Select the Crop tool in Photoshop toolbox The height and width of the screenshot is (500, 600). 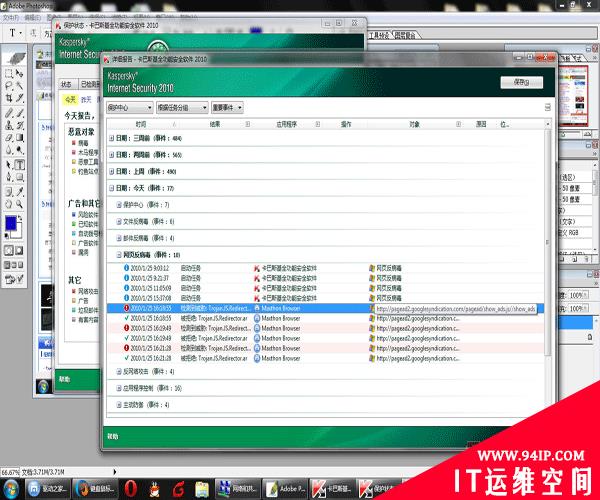click(9, 98)
